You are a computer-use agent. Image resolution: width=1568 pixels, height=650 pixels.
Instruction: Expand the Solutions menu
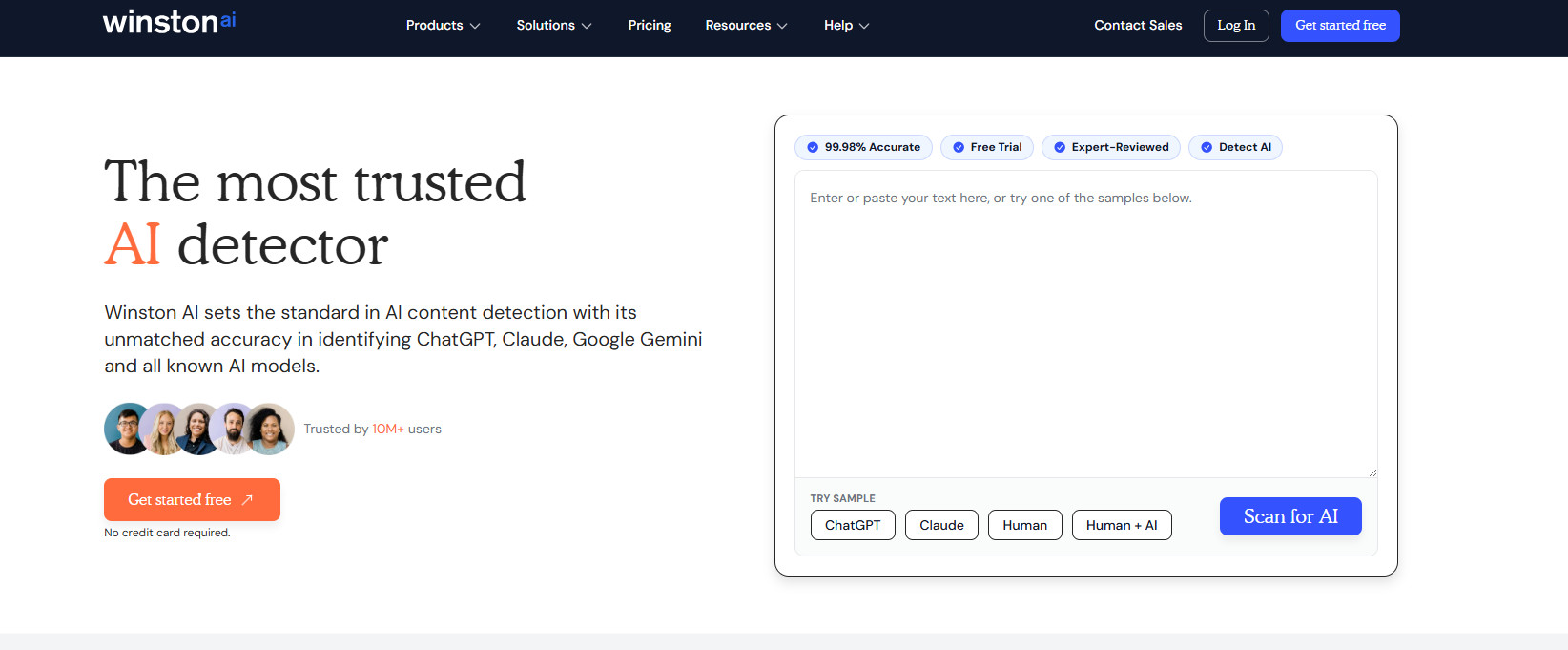554,26
